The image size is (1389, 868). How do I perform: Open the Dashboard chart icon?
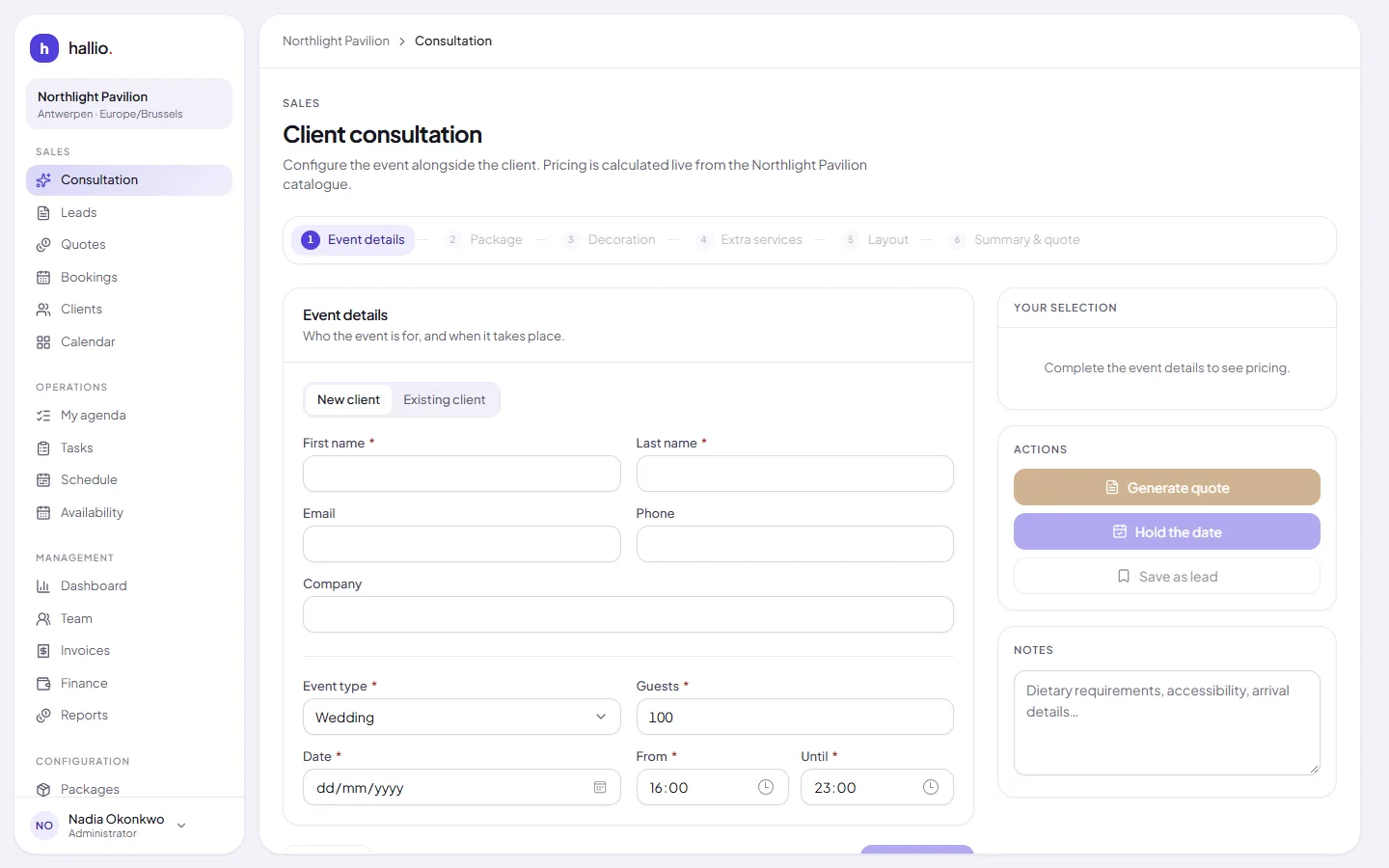[x=43, y=586]
